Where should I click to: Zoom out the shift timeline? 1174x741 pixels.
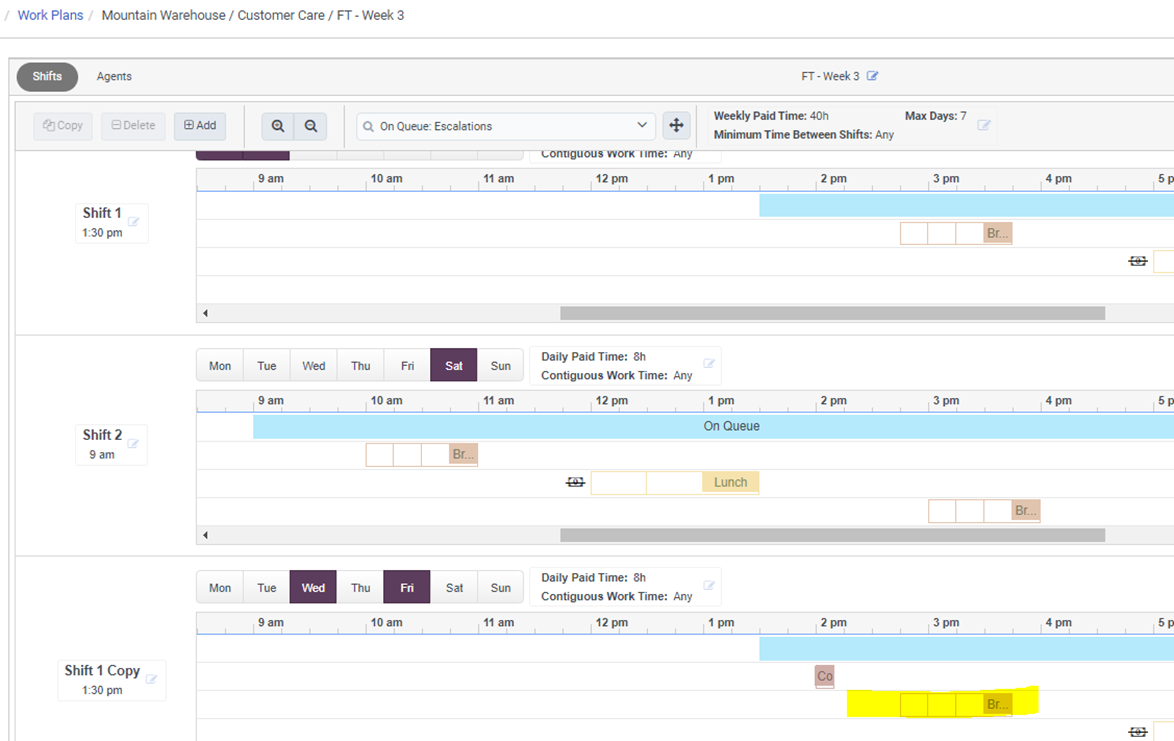[311, 126]
